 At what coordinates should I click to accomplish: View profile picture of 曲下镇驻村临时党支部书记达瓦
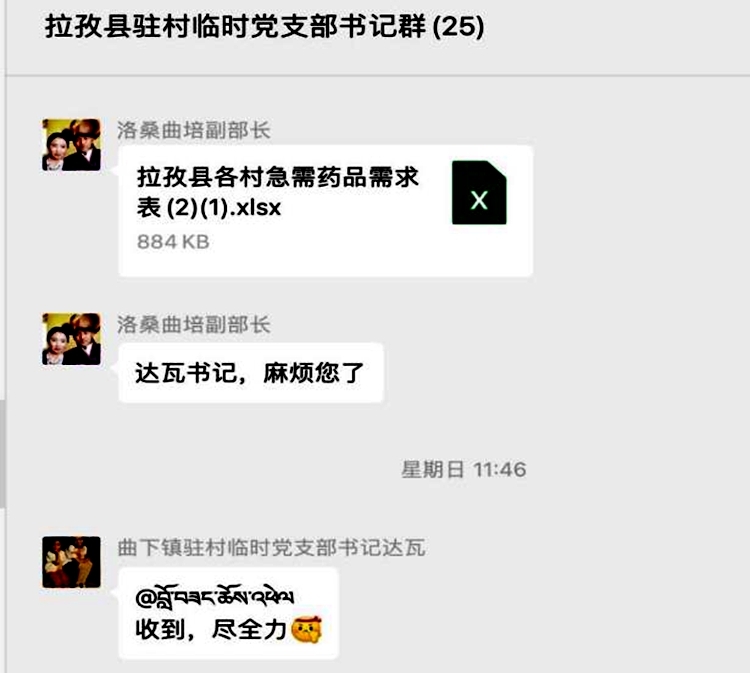pos(71,562)
